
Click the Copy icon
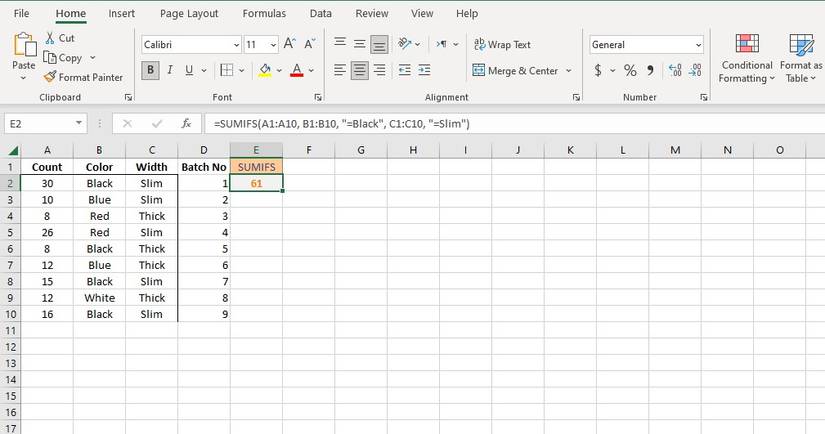[x=50, y=57]
